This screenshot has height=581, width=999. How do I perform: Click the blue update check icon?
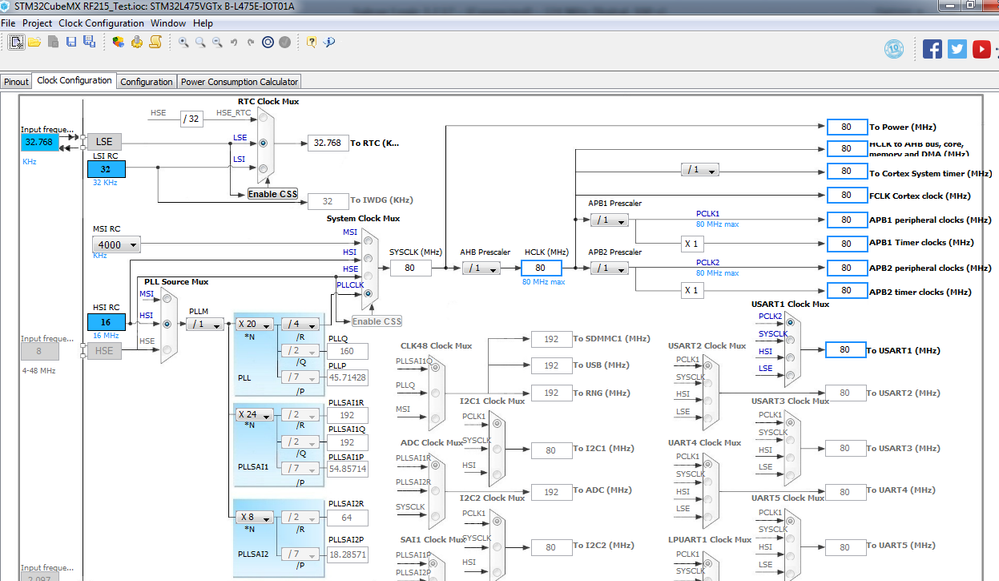[x=329, y=42]
